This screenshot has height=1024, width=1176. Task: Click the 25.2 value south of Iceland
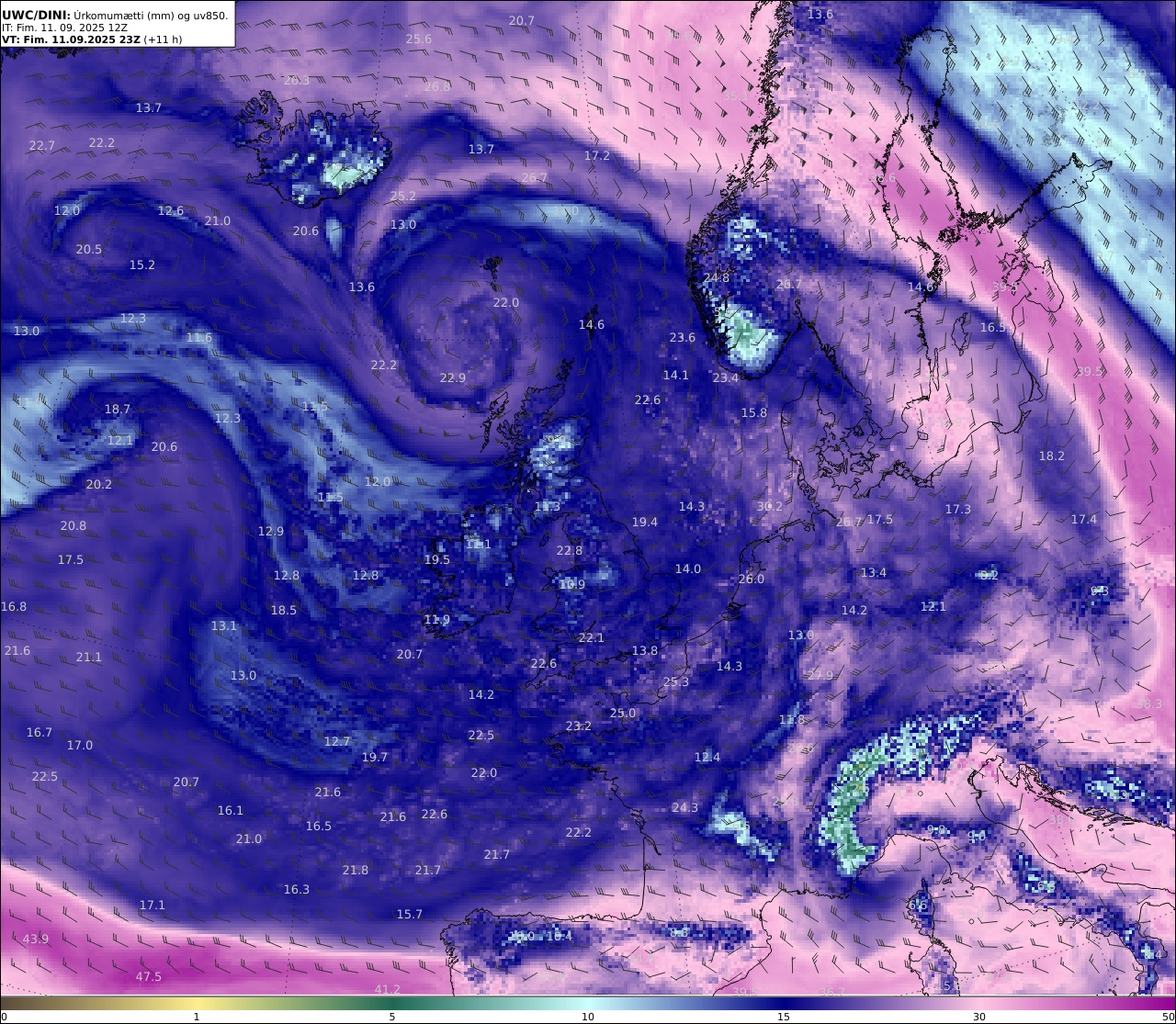click(x=403, y=196)
